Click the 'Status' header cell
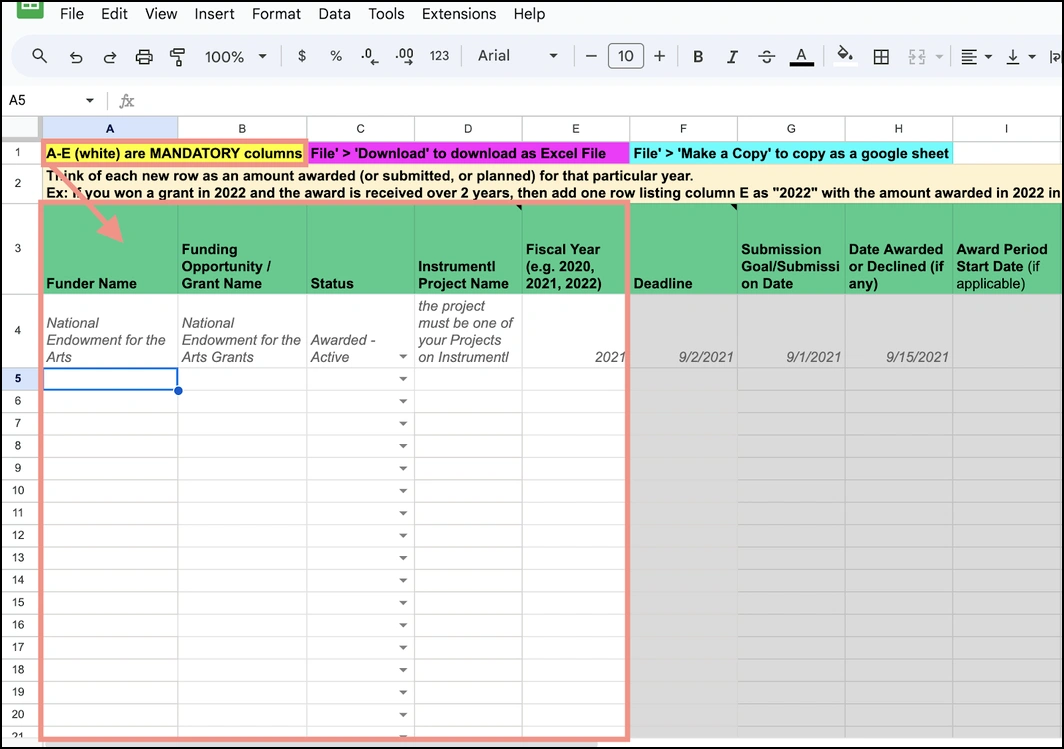 click(360, 249)
